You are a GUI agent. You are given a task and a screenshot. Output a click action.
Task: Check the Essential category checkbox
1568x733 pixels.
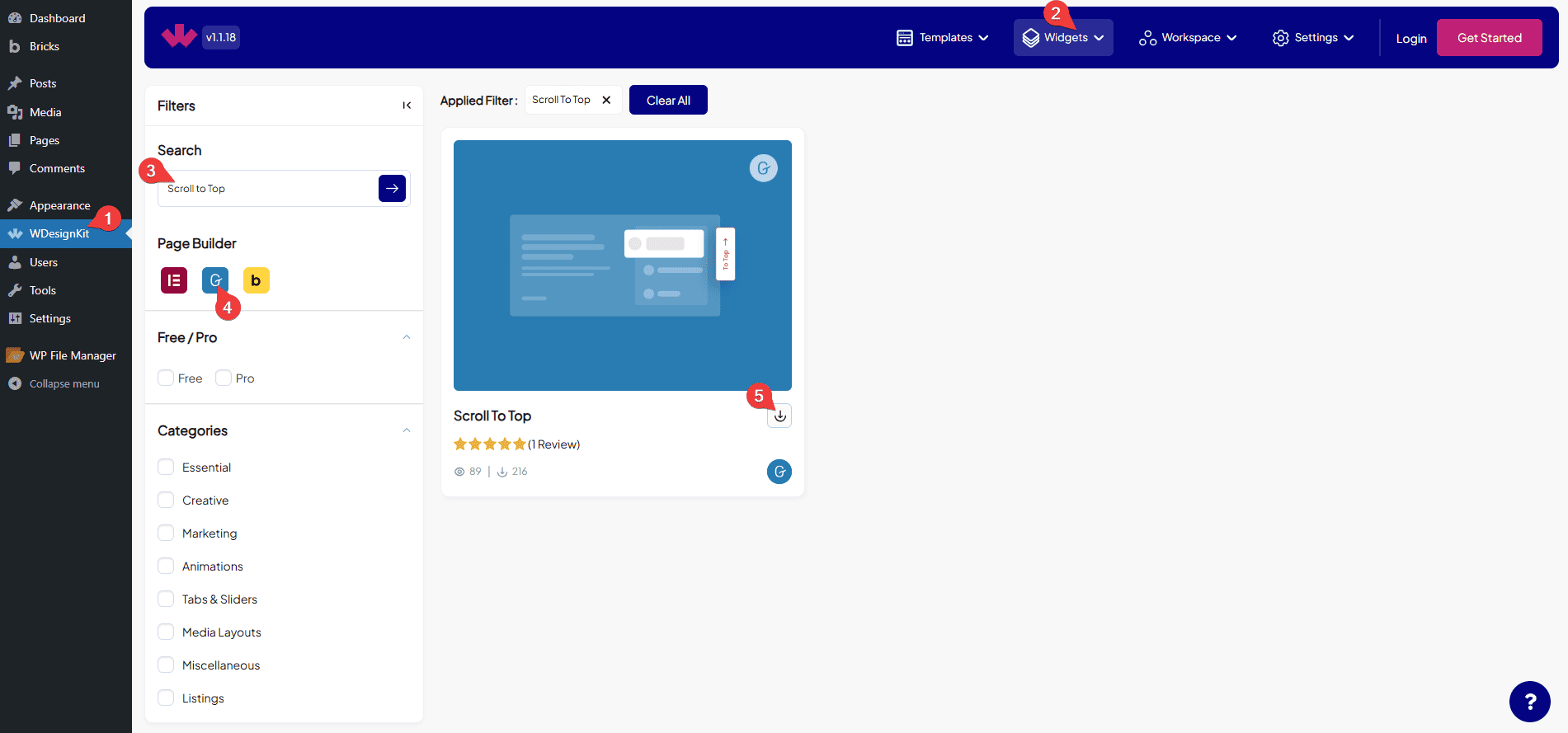point(166,467)
